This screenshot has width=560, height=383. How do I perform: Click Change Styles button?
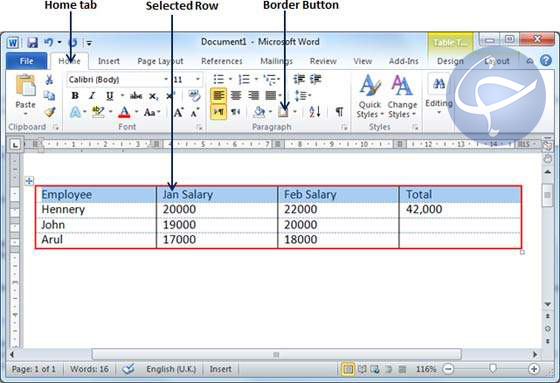click(x=402, y=96)
